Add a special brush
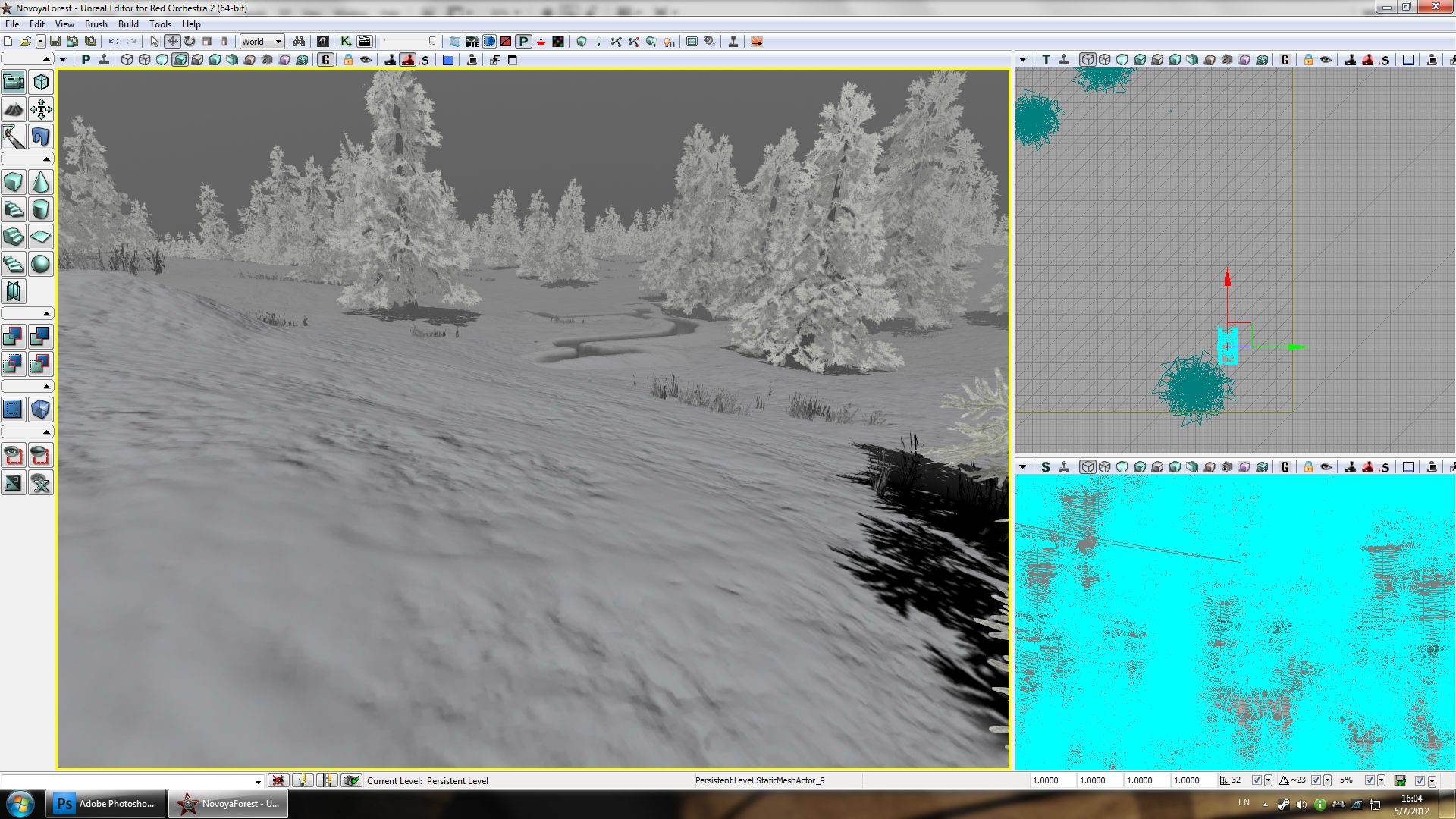This screenshot has width=1456, height=819. coord(14,409)
